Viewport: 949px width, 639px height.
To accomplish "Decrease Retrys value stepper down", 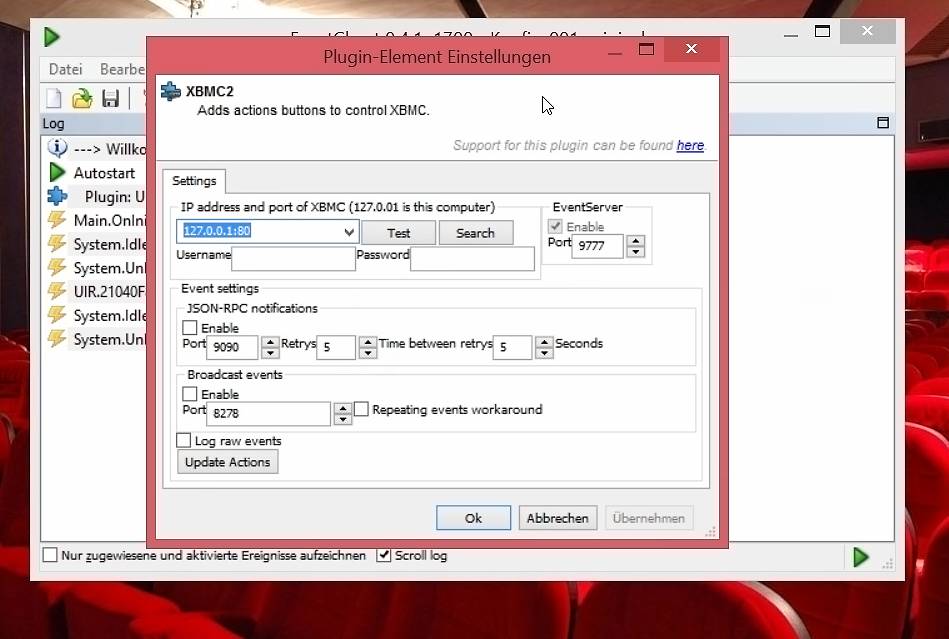I will pos(367,353).
